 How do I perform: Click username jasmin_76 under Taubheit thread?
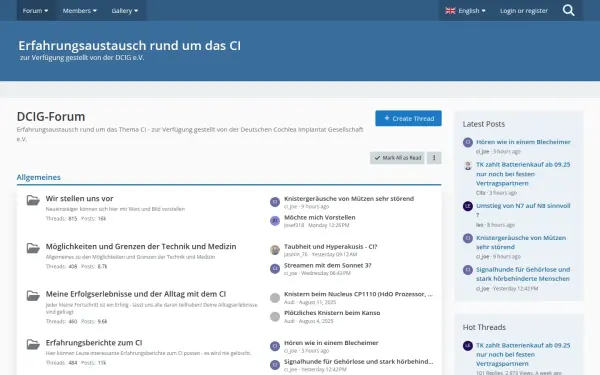pyautogui.click(x=295, y=254)
